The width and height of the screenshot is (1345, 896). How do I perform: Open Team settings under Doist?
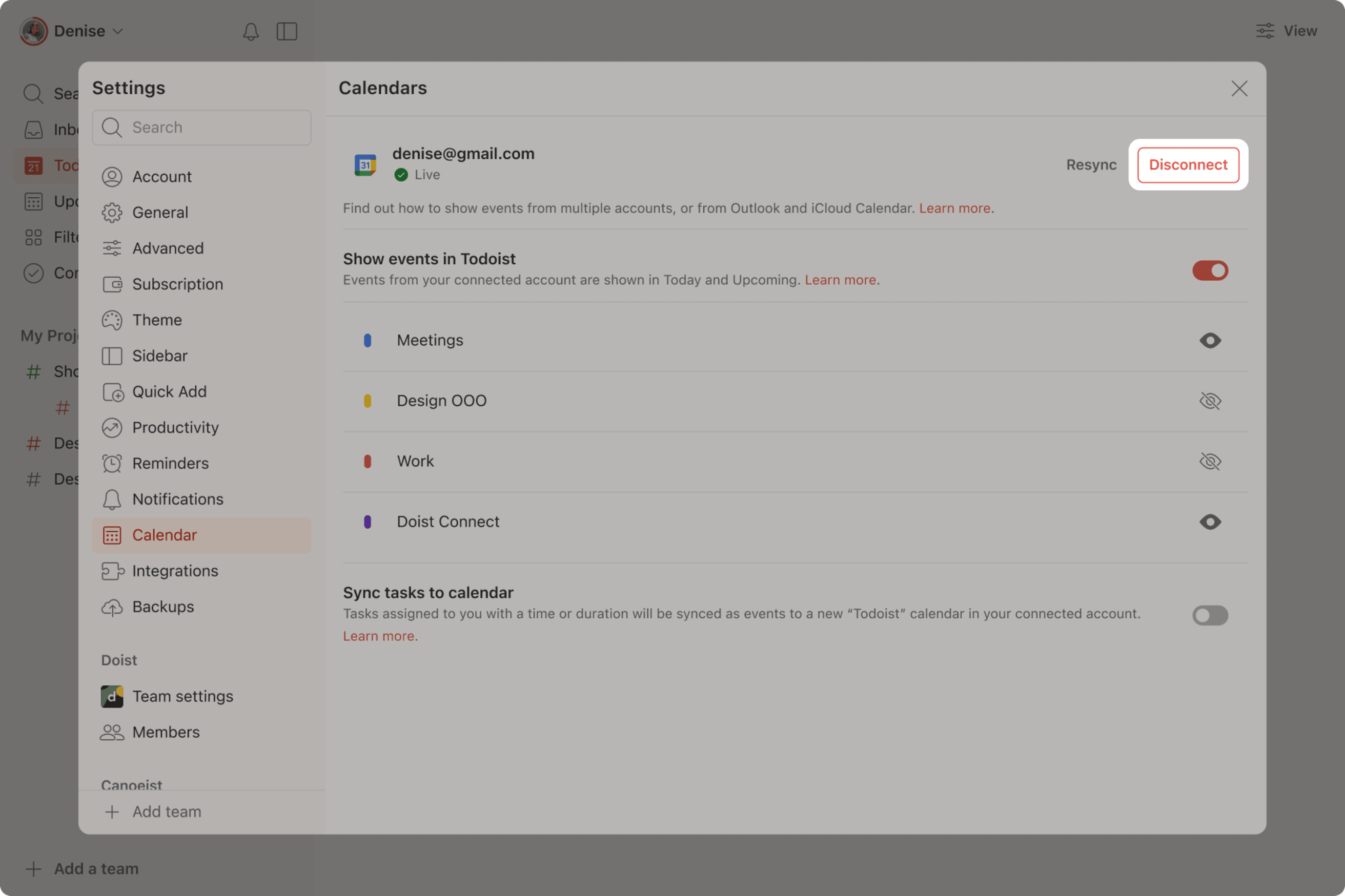[183, 696]
